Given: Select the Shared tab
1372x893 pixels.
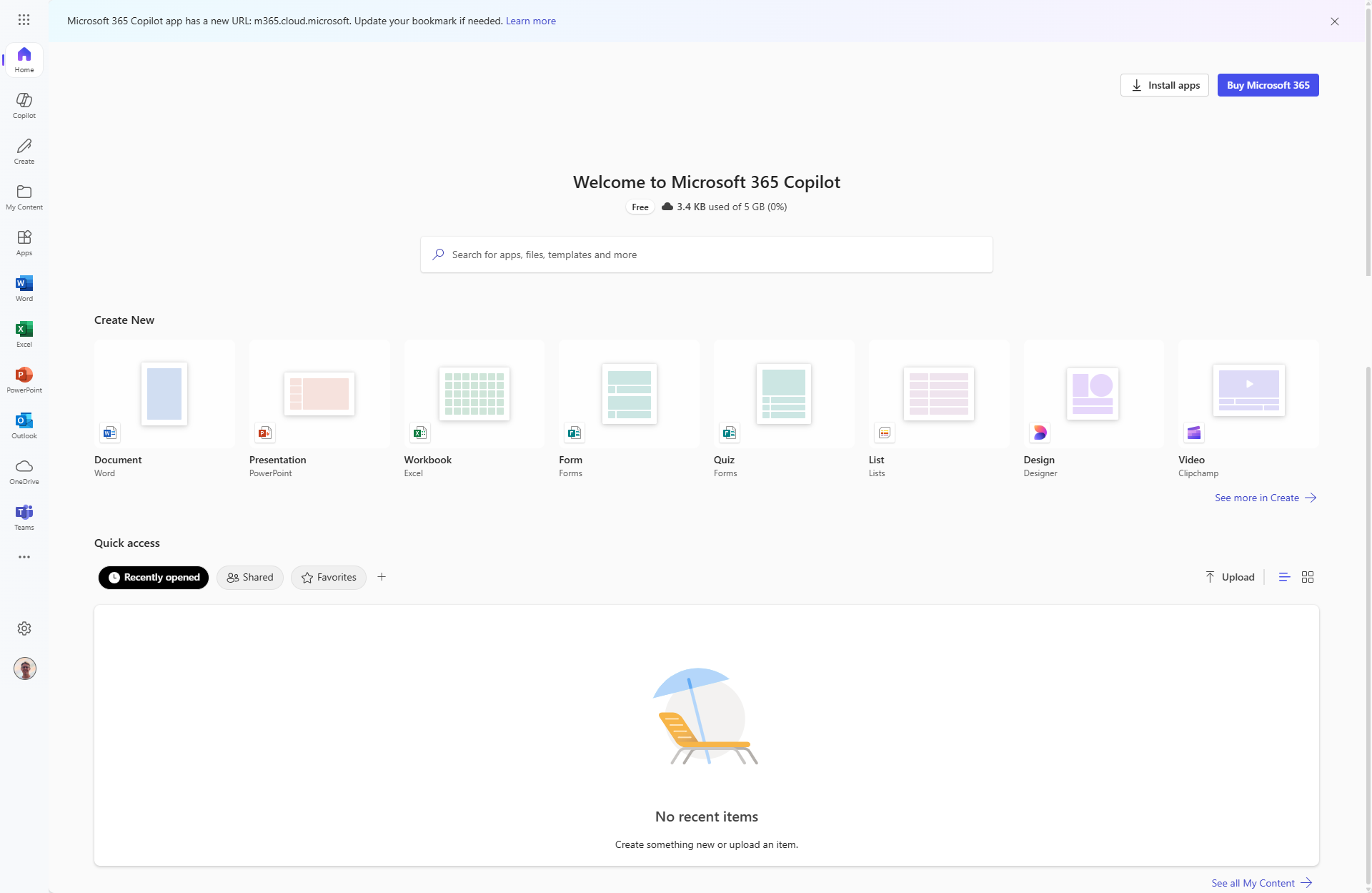Looking at the screenshot, I should click(250, 578).
